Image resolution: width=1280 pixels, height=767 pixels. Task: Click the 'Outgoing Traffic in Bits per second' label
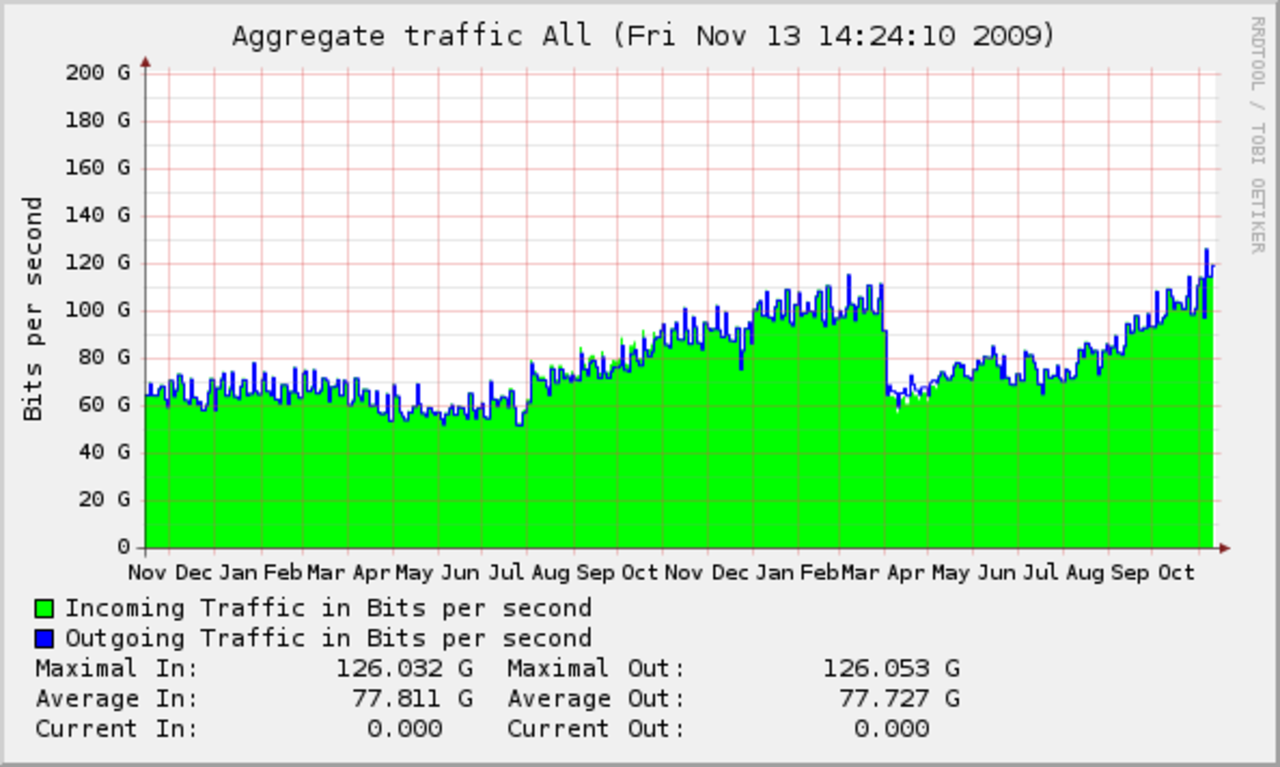pos(328,638)
